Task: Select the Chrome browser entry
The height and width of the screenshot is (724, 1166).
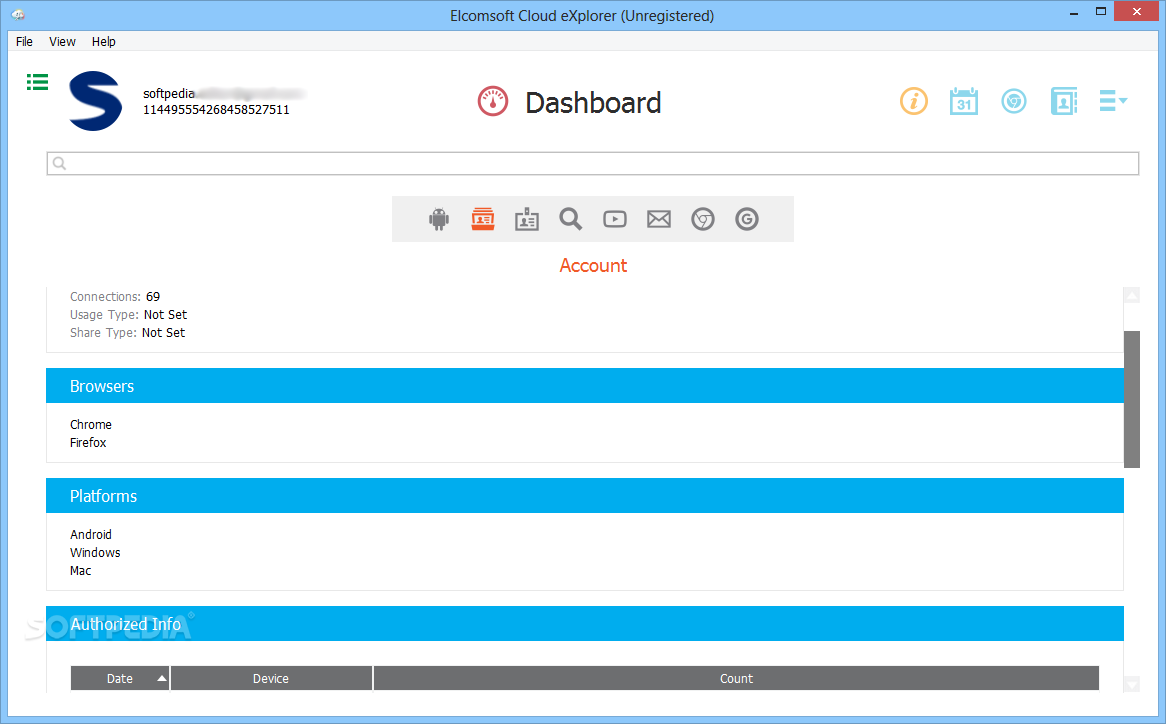Action: (91, 424)
